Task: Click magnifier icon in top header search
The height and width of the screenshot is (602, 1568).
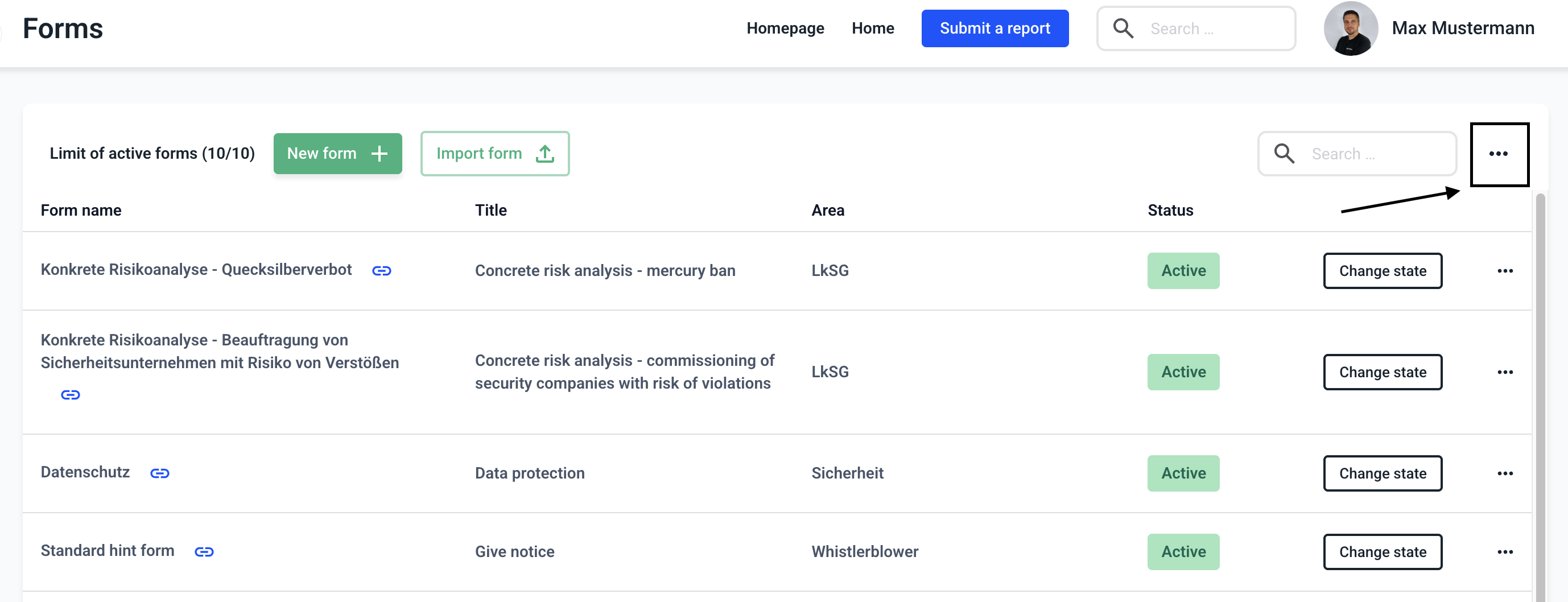Action: click(x=1123, y=28)
